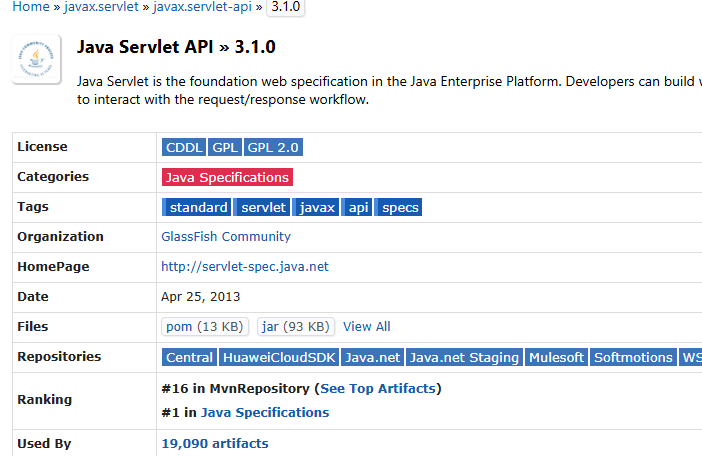Click the CDDL license badge
Image resolution: width=702 pixels, height=456 pixels.
coord(184,147)
